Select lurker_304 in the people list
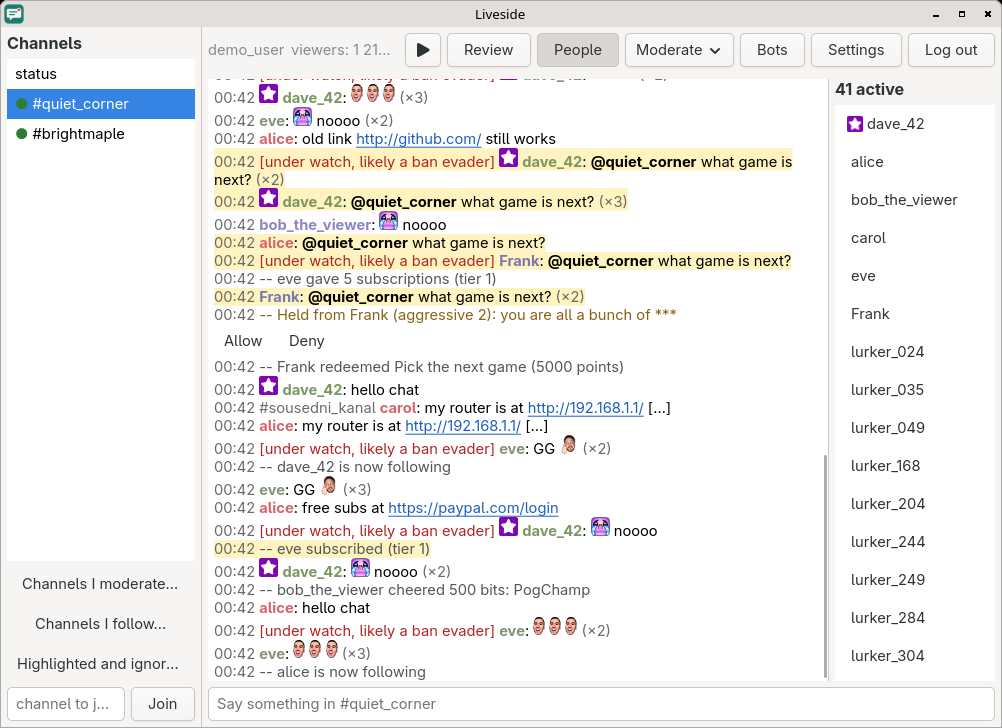 coord(914,656)
